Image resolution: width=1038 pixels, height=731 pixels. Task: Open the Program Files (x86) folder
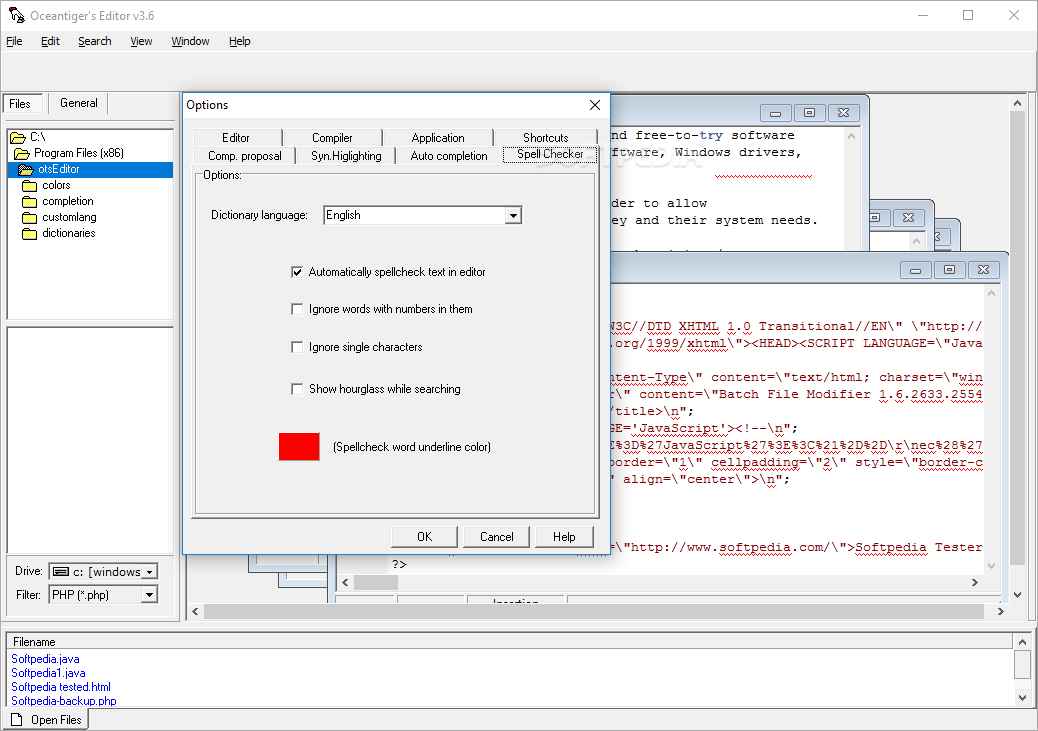[x=78, y=153]
